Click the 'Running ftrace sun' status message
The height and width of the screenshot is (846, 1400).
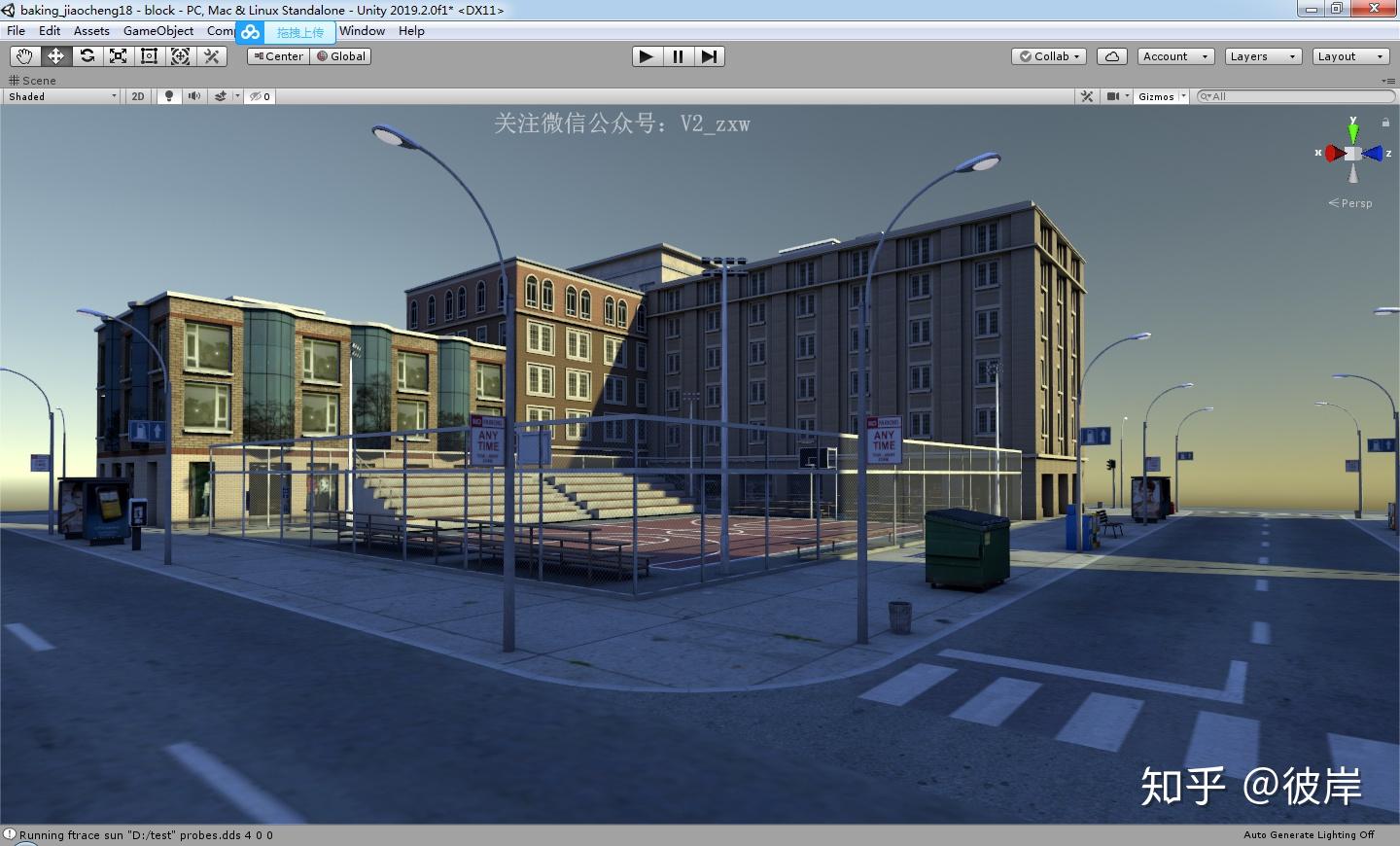click(x=146, y=834)
